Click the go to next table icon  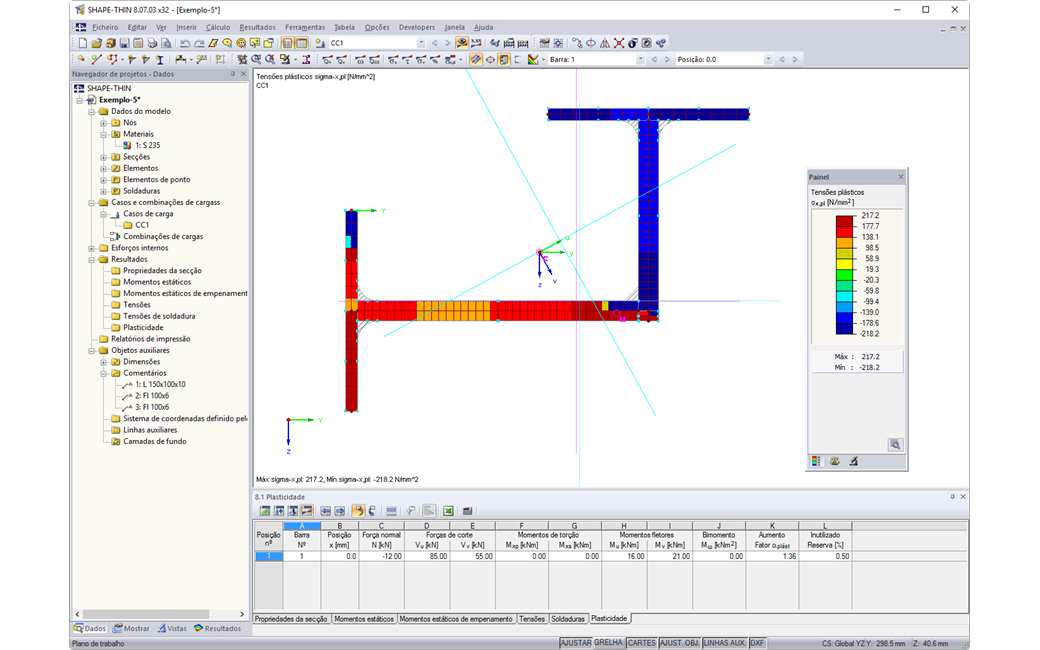(340, 511)
